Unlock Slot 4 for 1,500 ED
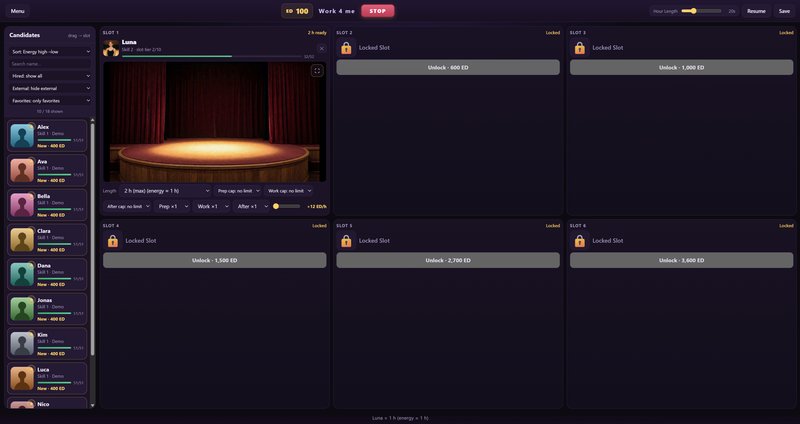 [215, 260]
